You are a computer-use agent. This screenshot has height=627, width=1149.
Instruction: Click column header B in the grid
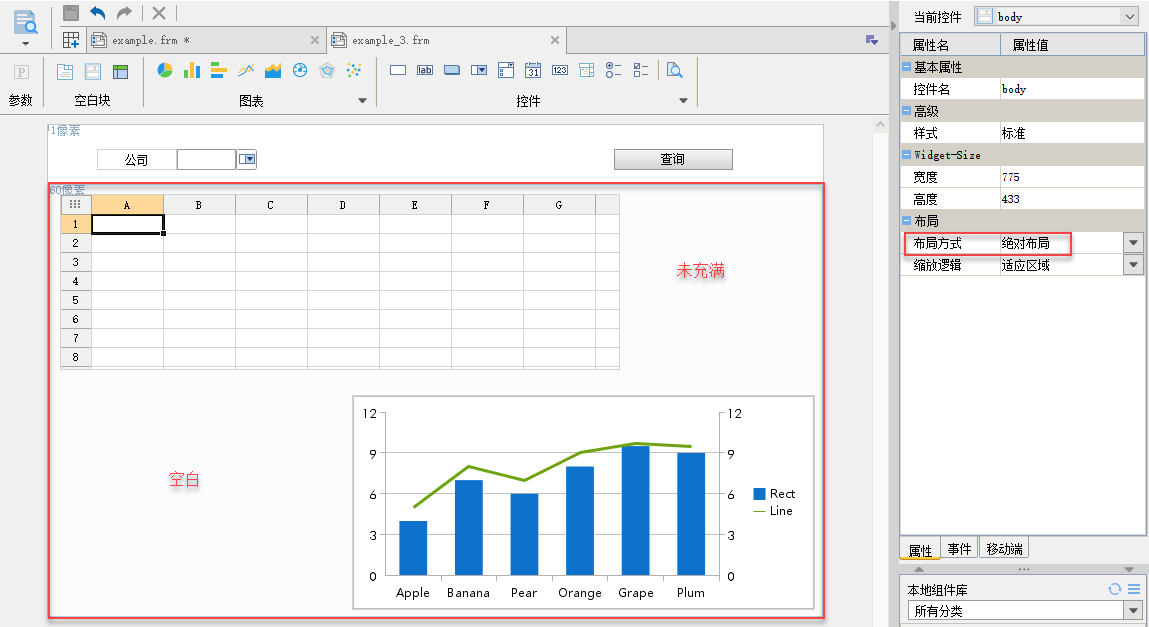199,205
